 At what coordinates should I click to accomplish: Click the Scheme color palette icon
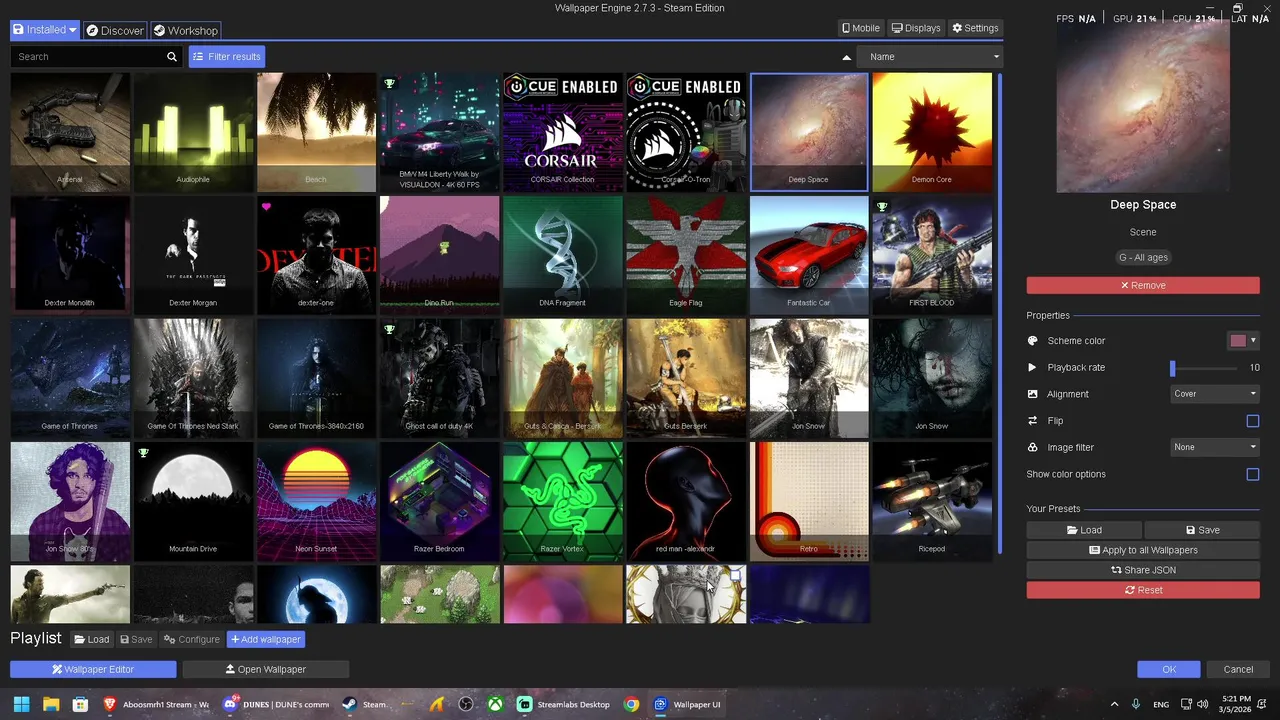point(1033,341)
